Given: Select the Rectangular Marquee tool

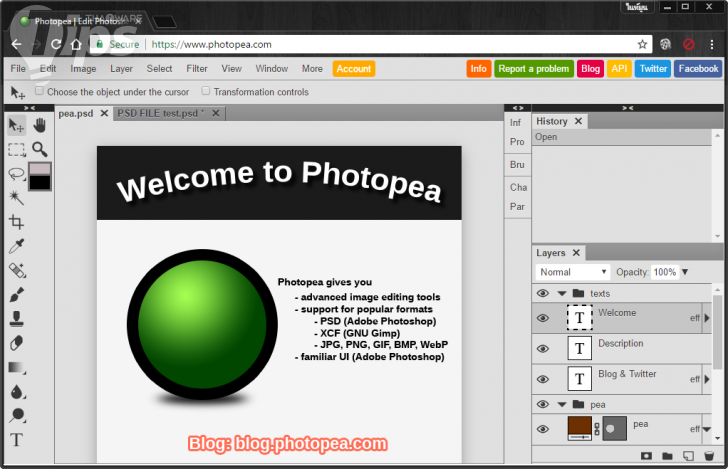Looking at the screenshot, I should pyautogui.click(x=17, y=150).
